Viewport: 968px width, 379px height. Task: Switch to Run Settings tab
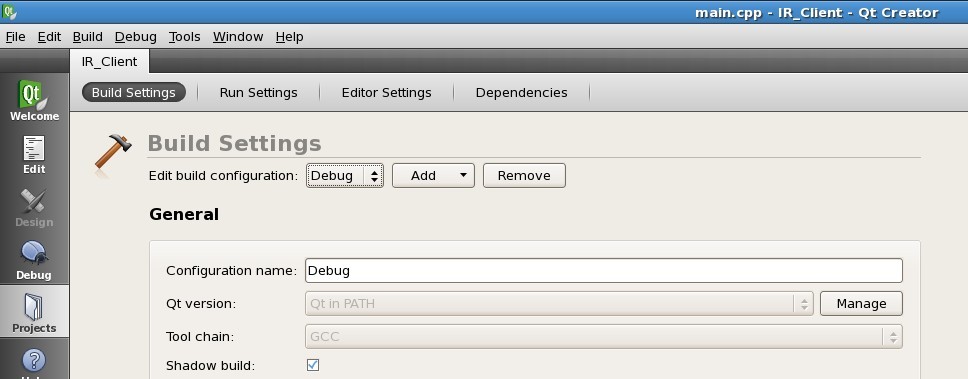[259, 93]
